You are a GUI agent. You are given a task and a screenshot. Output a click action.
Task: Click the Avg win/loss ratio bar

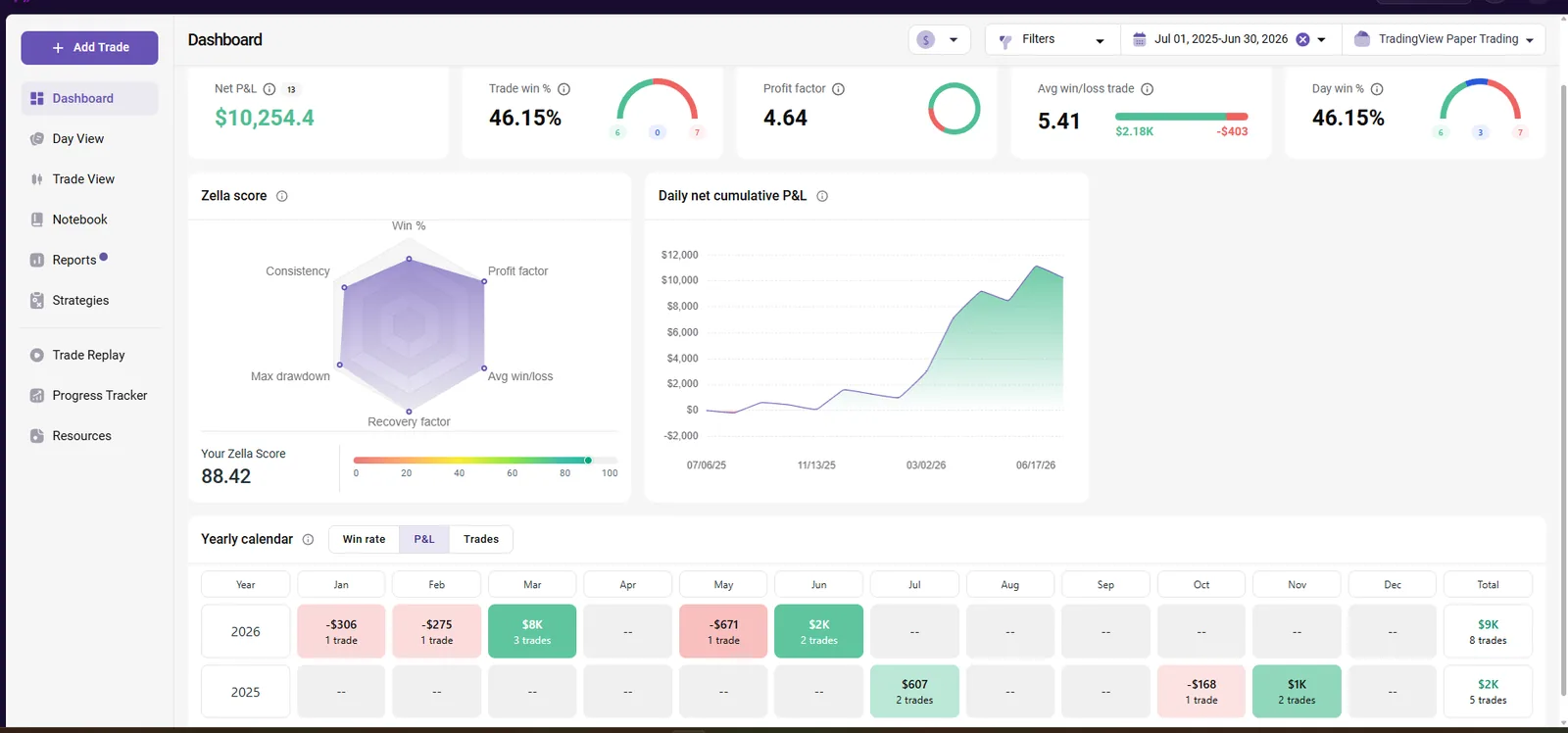point(1181,117)
